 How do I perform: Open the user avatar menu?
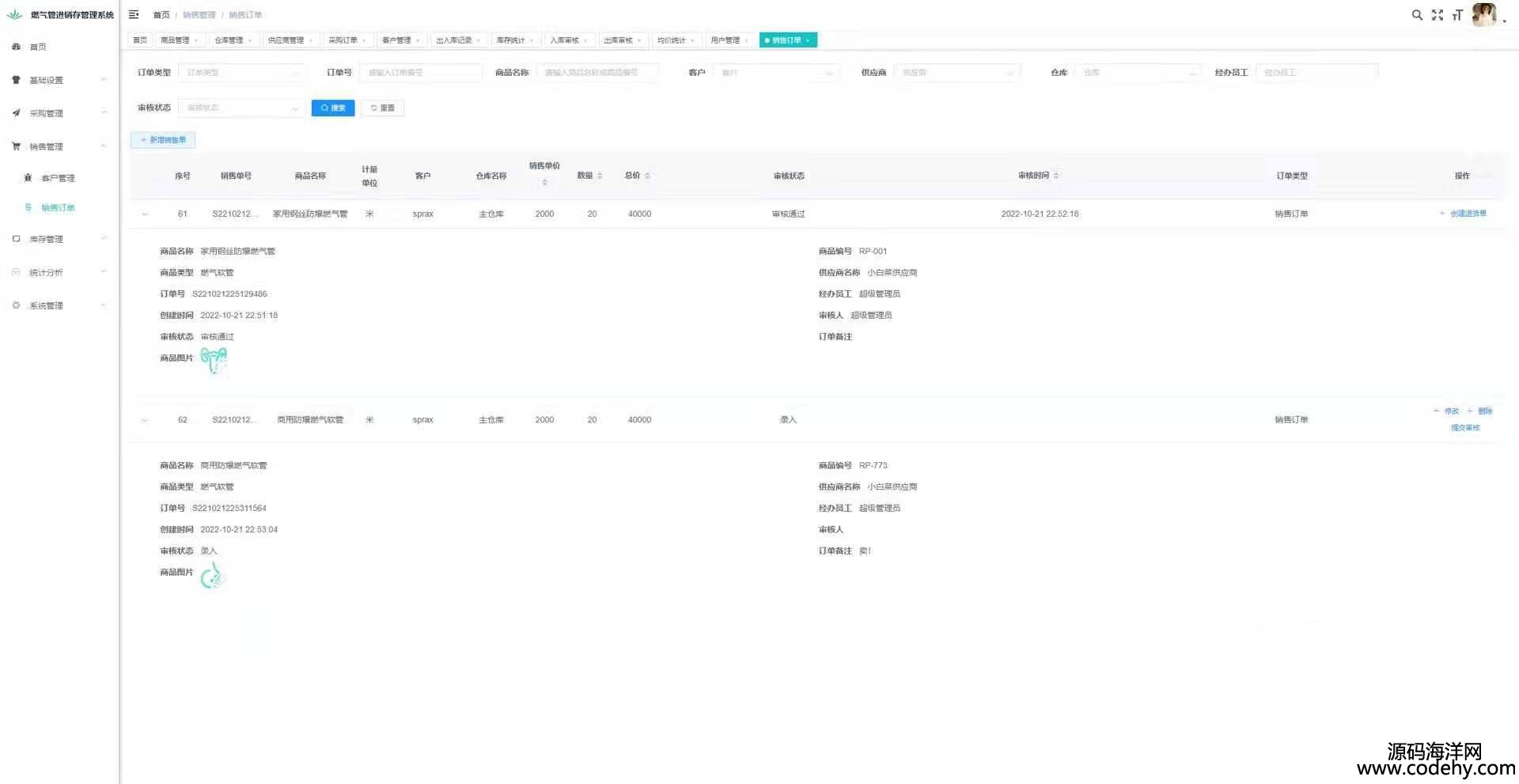(x=1484, y=14)
